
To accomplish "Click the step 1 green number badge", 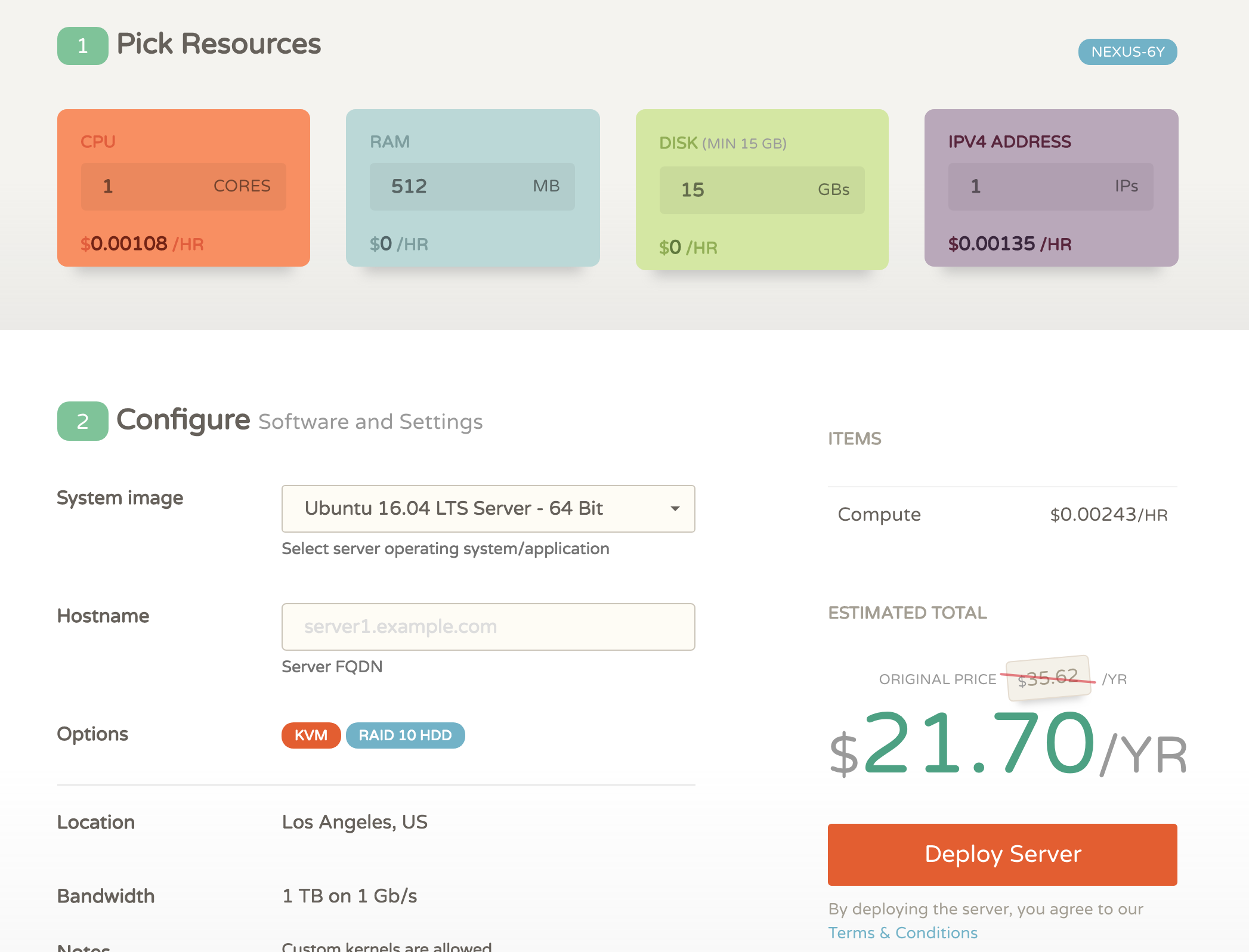I will click(x=82, y=46).
